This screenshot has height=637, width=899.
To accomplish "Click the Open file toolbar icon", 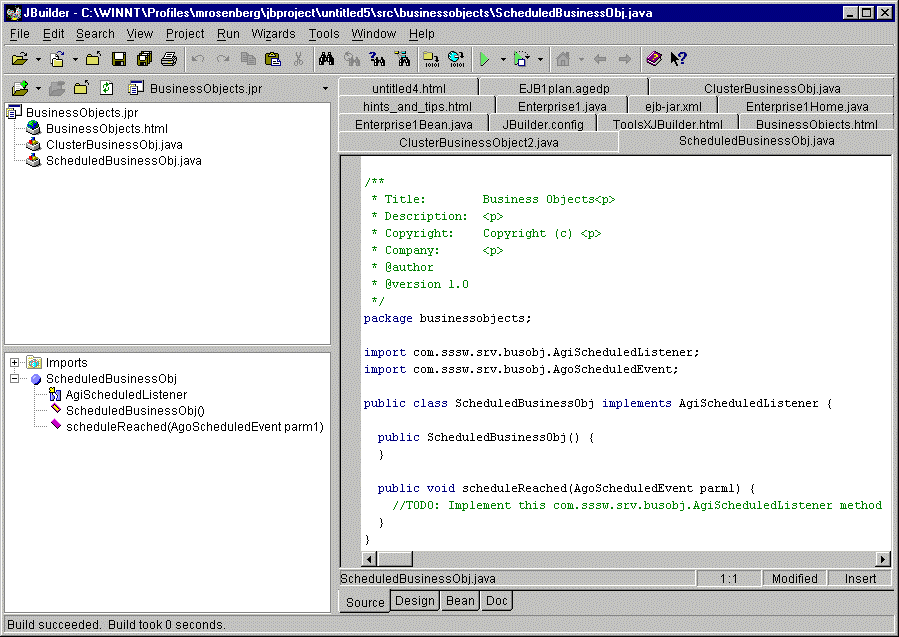I will pyautogui.click(x=19, y=59).
